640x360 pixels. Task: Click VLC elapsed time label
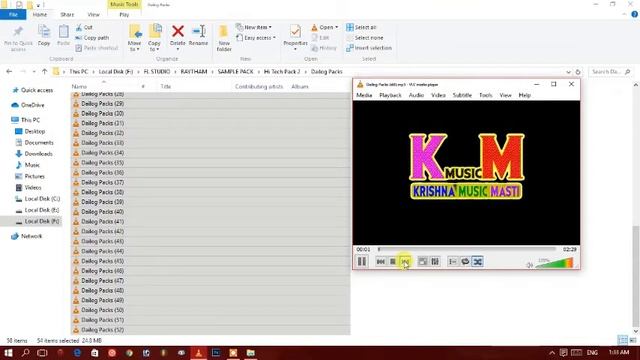pos(363,249)
